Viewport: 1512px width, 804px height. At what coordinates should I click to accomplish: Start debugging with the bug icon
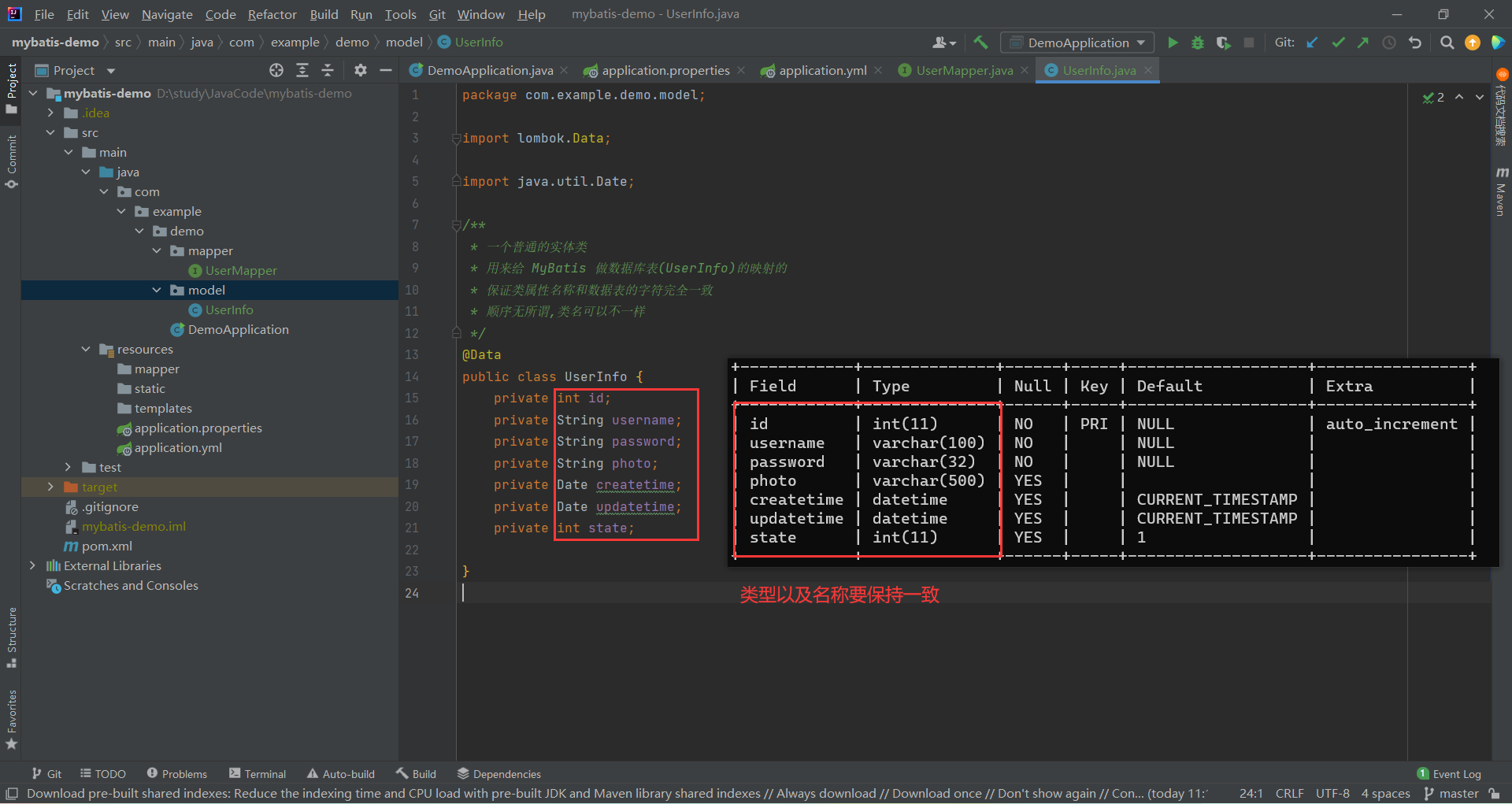pos(1198,43)
